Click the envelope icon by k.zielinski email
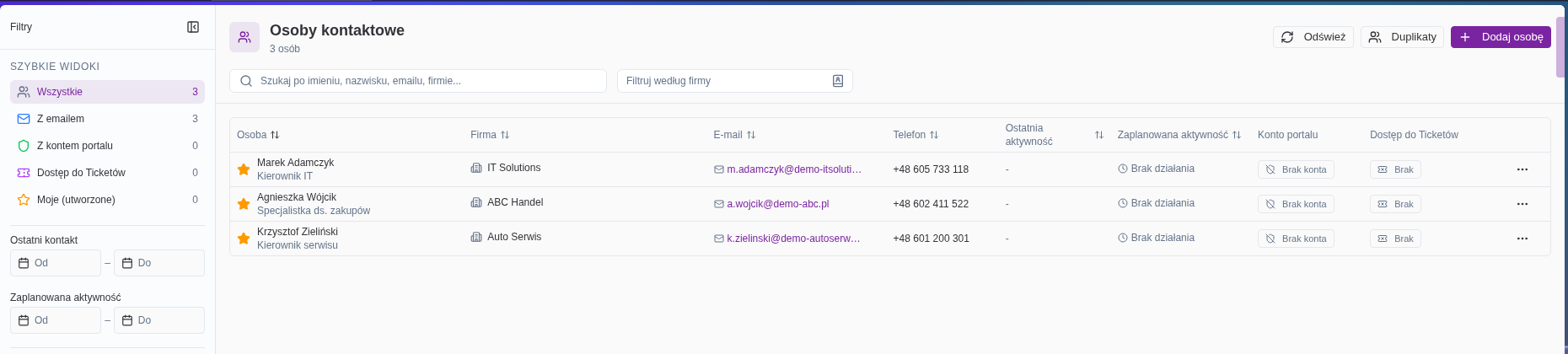Image resolution: width=1568 pixels, height=354 pixels. (719, 239)
